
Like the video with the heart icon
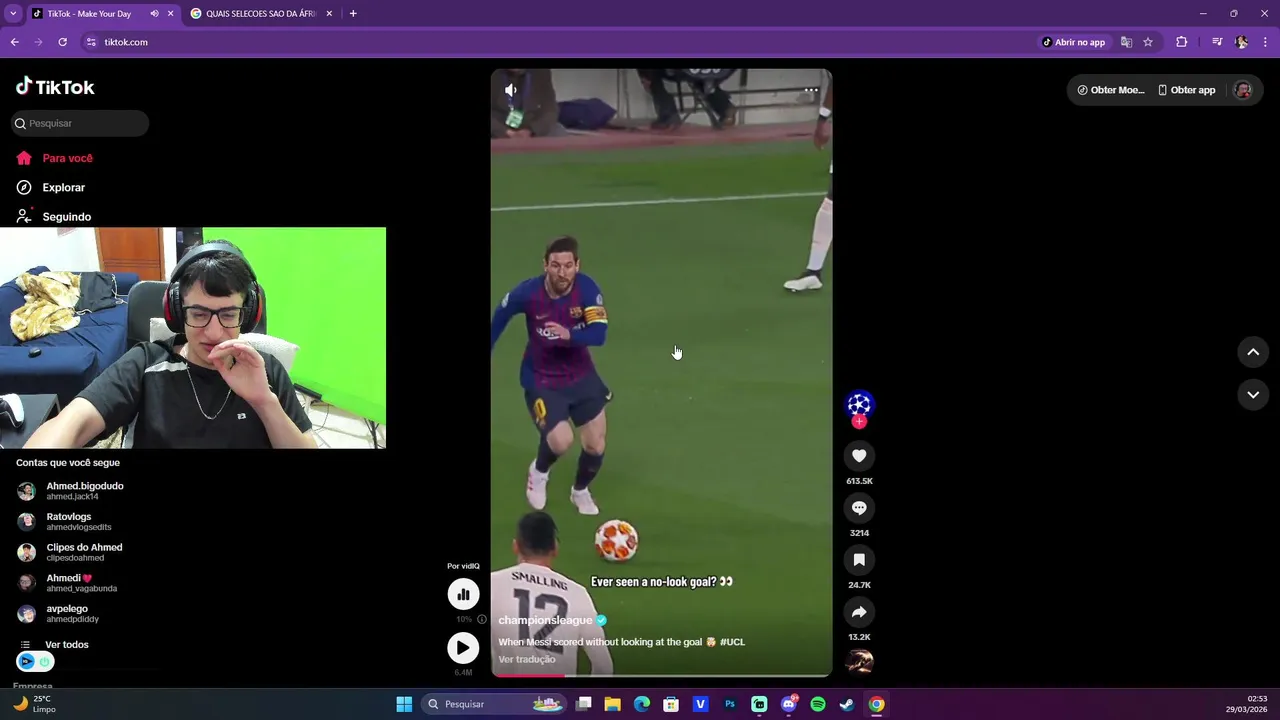click(859, 456)
